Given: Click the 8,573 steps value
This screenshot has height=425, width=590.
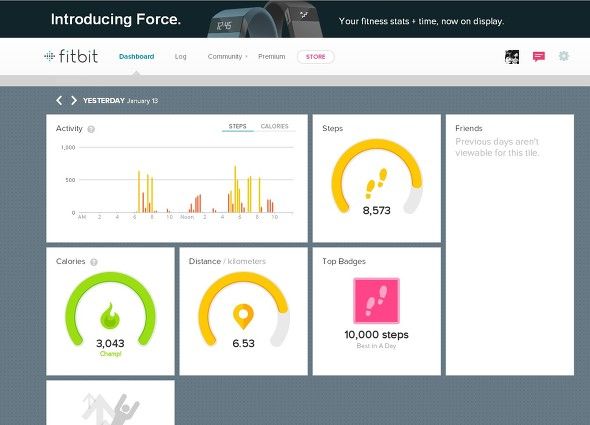Looking at the screenshot, I should click(377, 210).
